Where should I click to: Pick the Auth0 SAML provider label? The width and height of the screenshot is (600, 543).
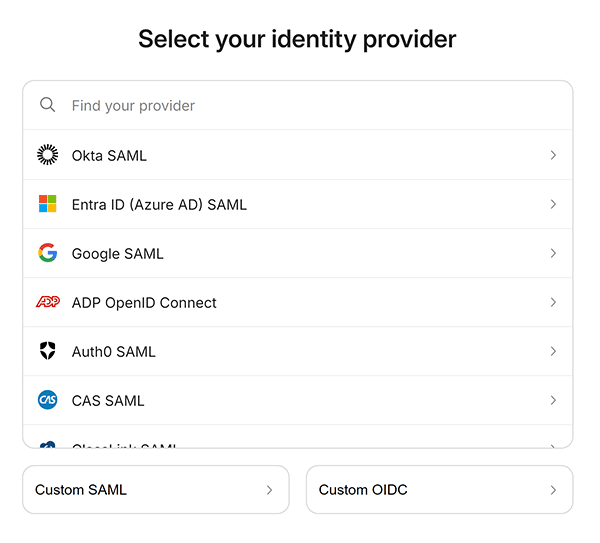tap(114, 352)
